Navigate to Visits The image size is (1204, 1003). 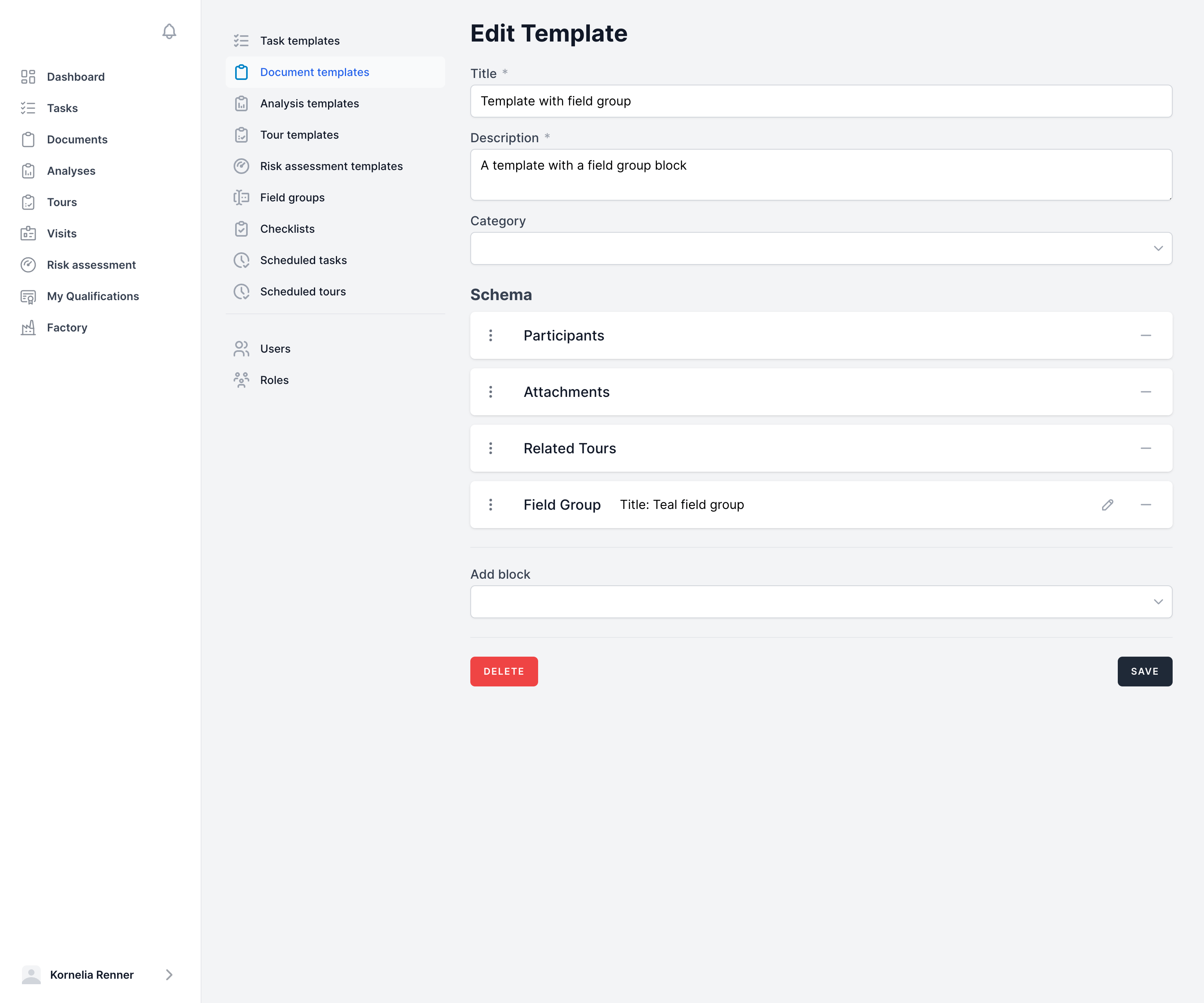tap(62, 233)
